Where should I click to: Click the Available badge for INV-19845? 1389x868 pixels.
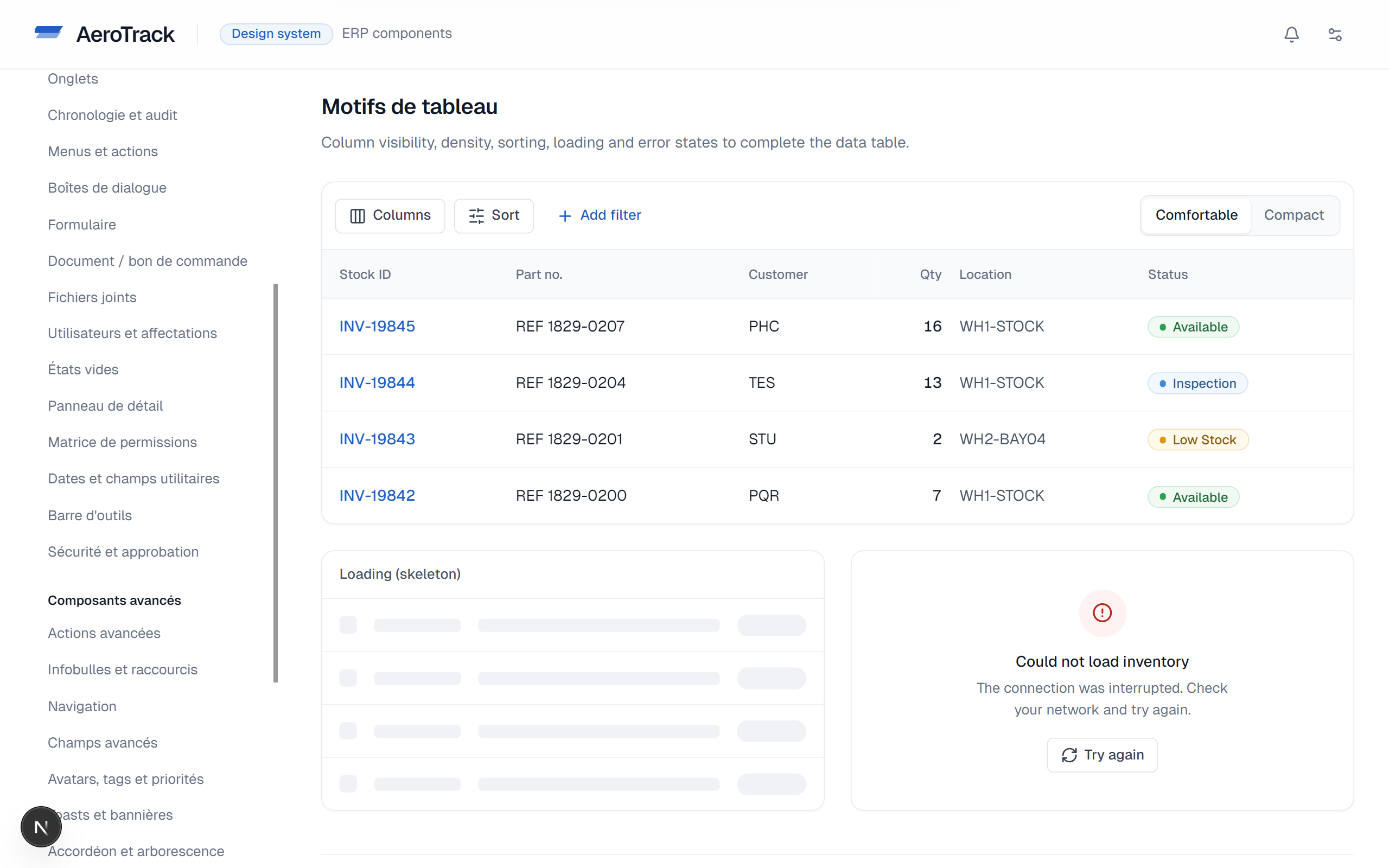click(x=1193, y=327)
